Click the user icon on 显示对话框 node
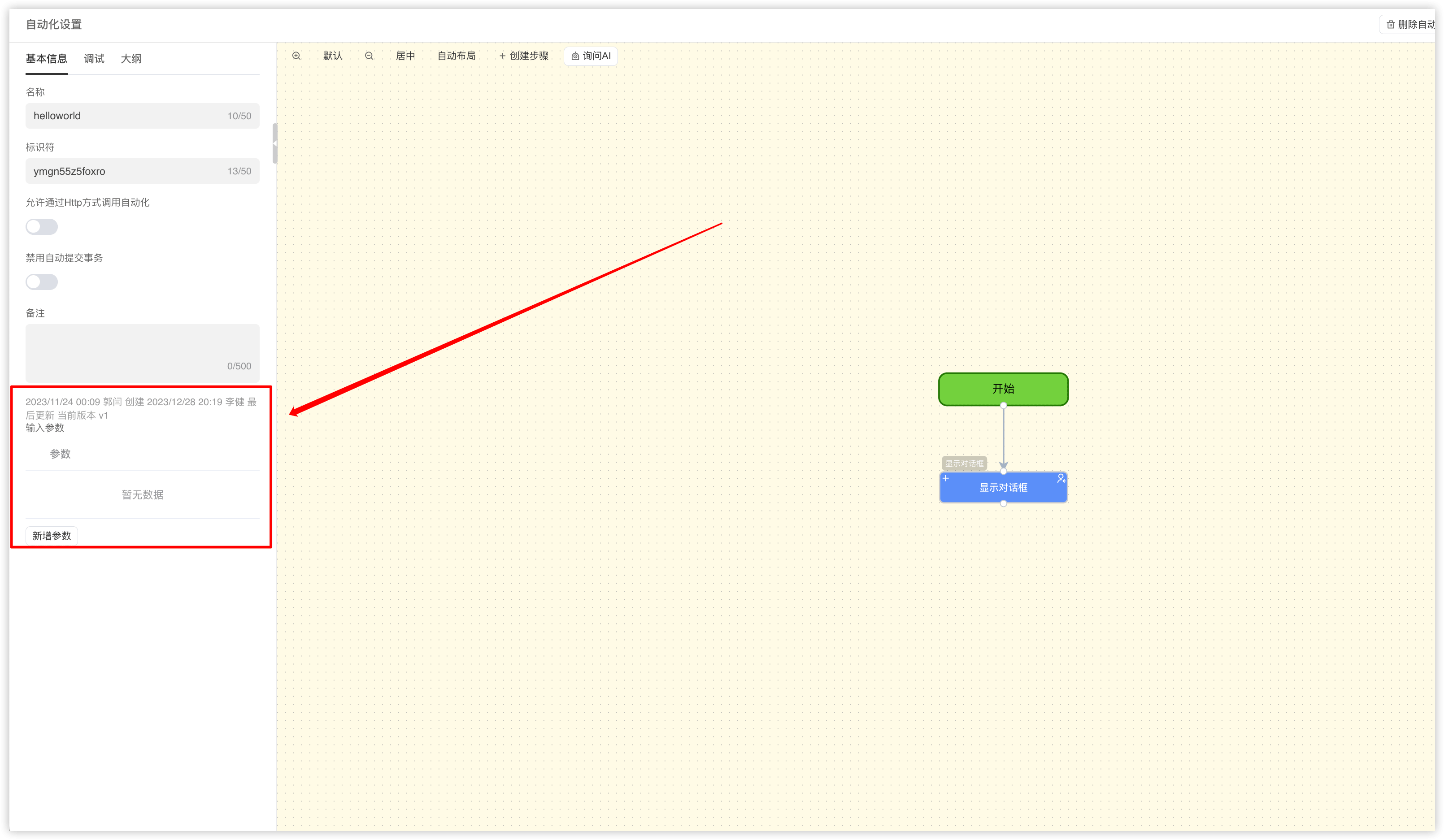Image resolution: width=1444 pixels, height=840 pixels. coord(1061,478)
